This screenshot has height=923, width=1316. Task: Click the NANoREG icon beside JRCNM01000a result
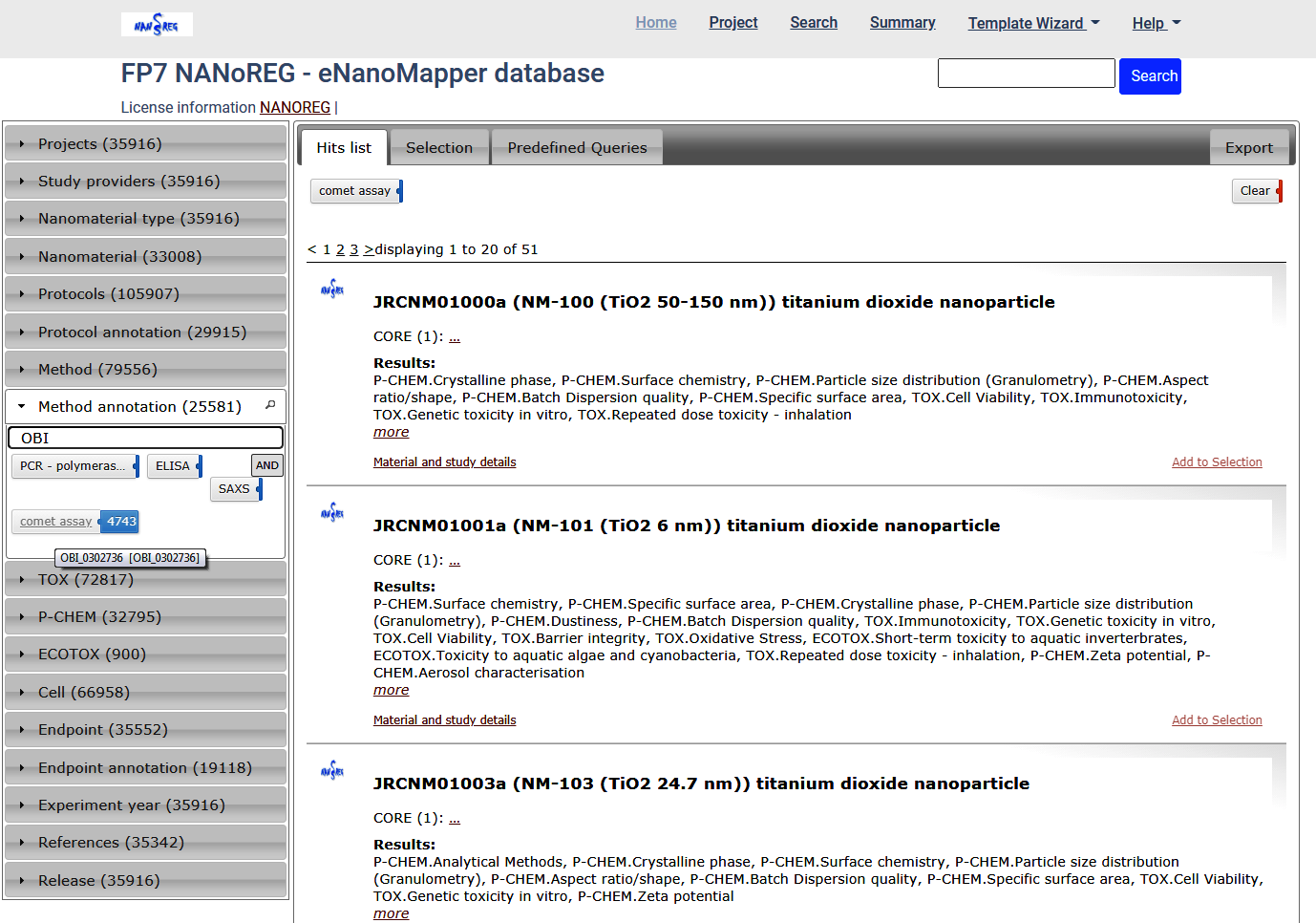pyautogui.click(x=332, y=290)
